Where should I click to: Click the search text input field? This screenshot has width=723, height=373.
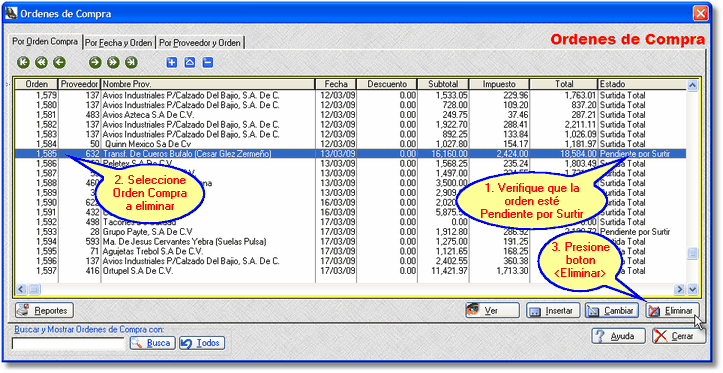click(x=68, y=343)
